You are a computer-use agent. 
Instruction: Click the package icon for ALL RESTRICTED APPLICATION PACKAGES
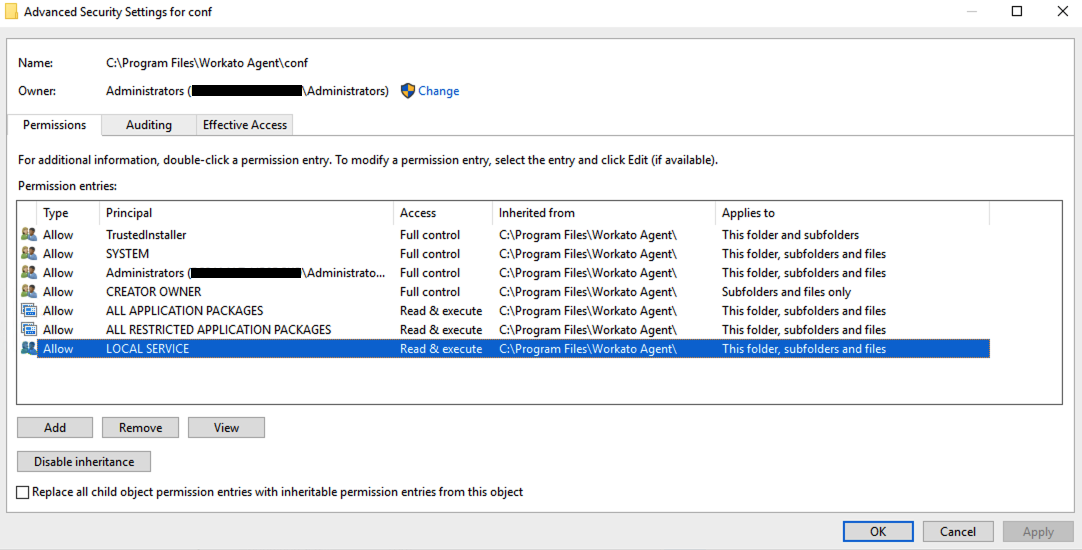(29, 329)
